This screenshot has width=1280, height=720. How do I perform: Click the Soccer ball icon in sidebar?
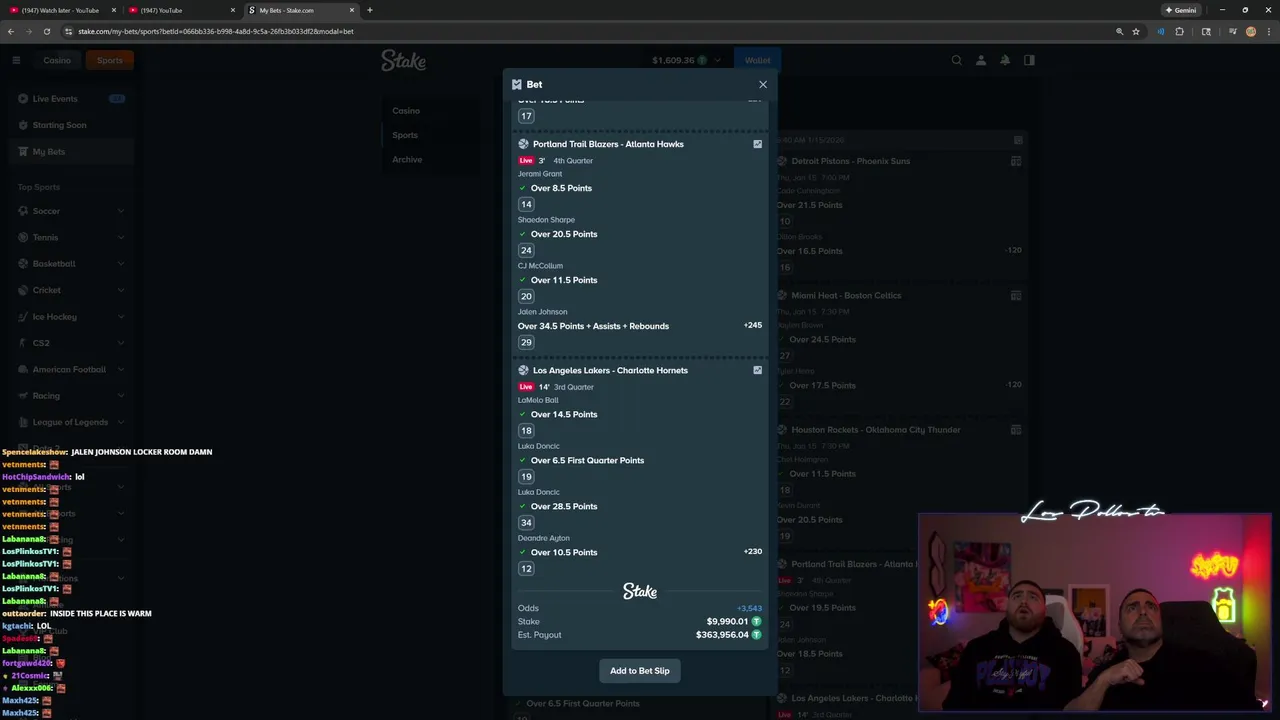pyautogui.click(x=23, y=211)
